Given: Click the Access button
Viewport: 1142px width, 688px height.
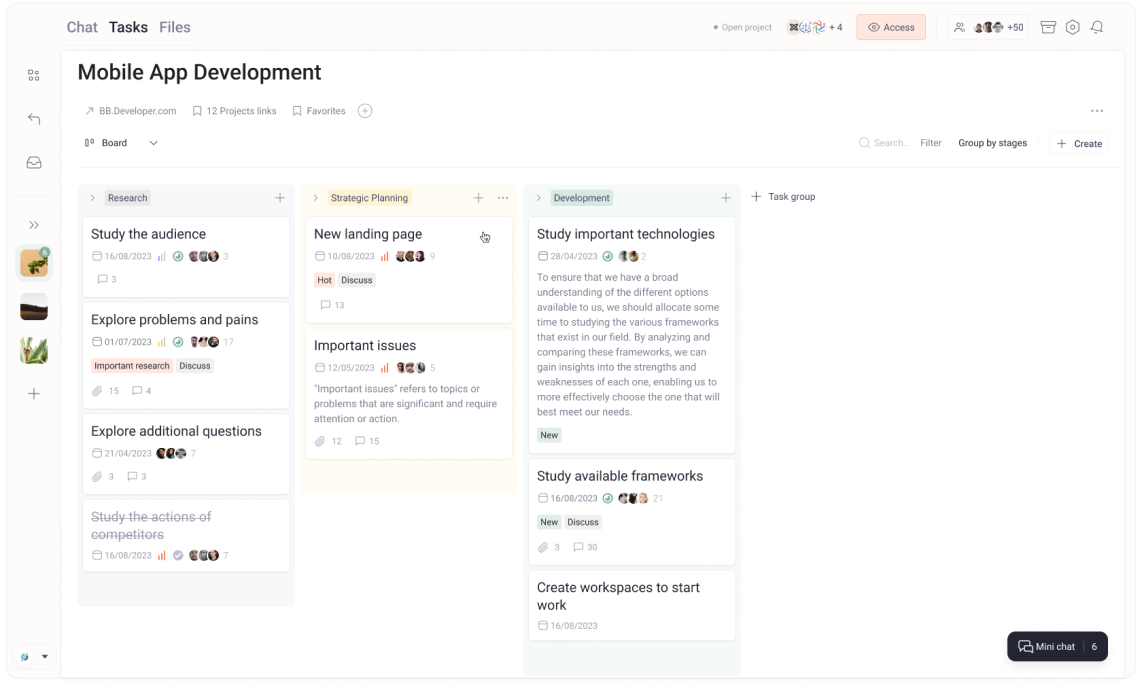Looking at the screenshot, I should [x=890, y=27].
